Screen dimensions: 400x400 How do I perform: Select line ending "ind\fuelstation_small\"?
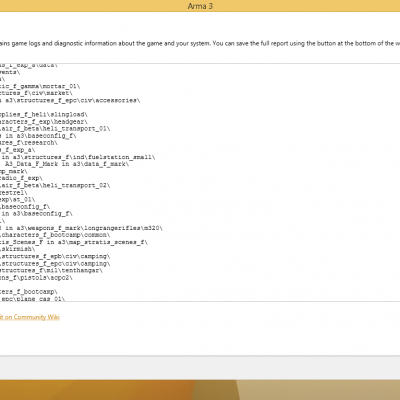(78, 157)
